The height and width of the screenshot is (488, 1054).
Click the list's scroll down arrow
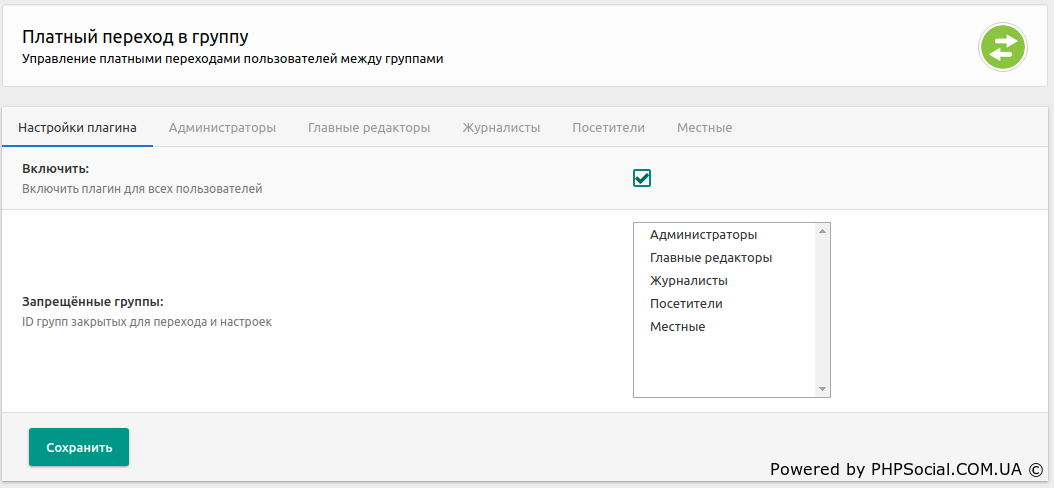(x=822, y=388)
